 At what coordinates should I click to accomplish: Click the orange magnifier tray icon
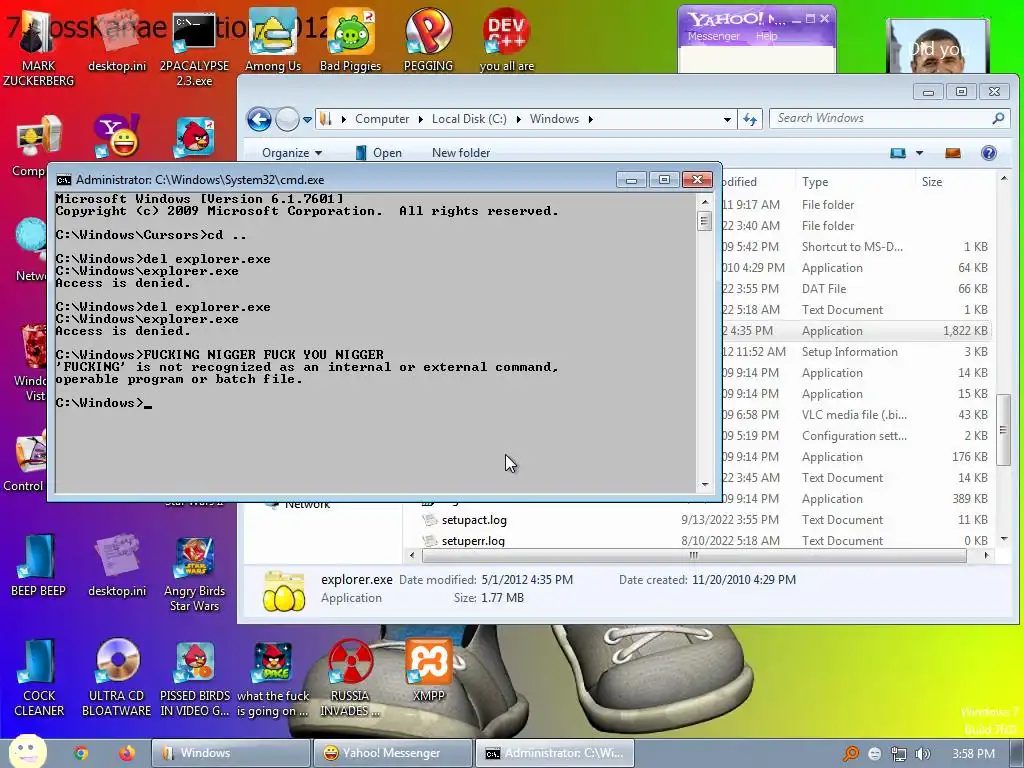[x=851, y=754]
